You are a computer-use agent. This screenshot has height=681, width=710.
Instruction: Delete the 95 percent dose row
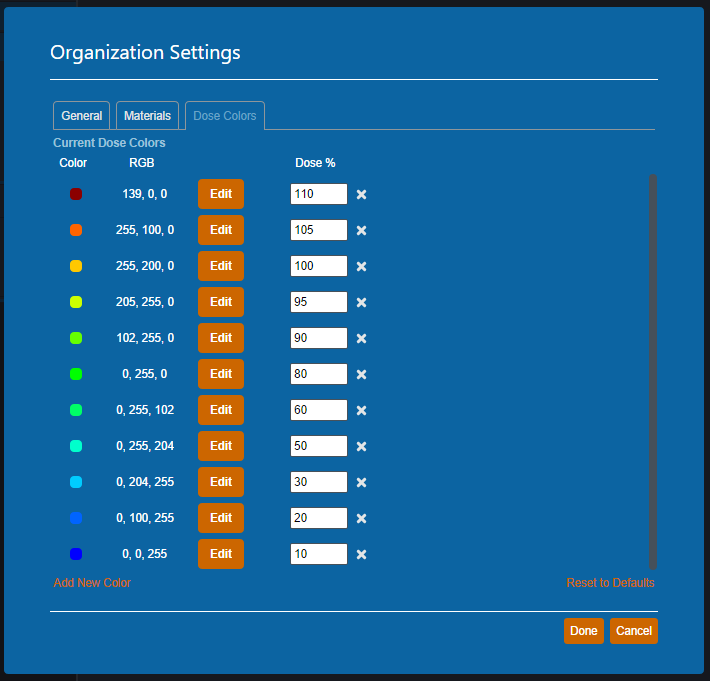[361, 302]
